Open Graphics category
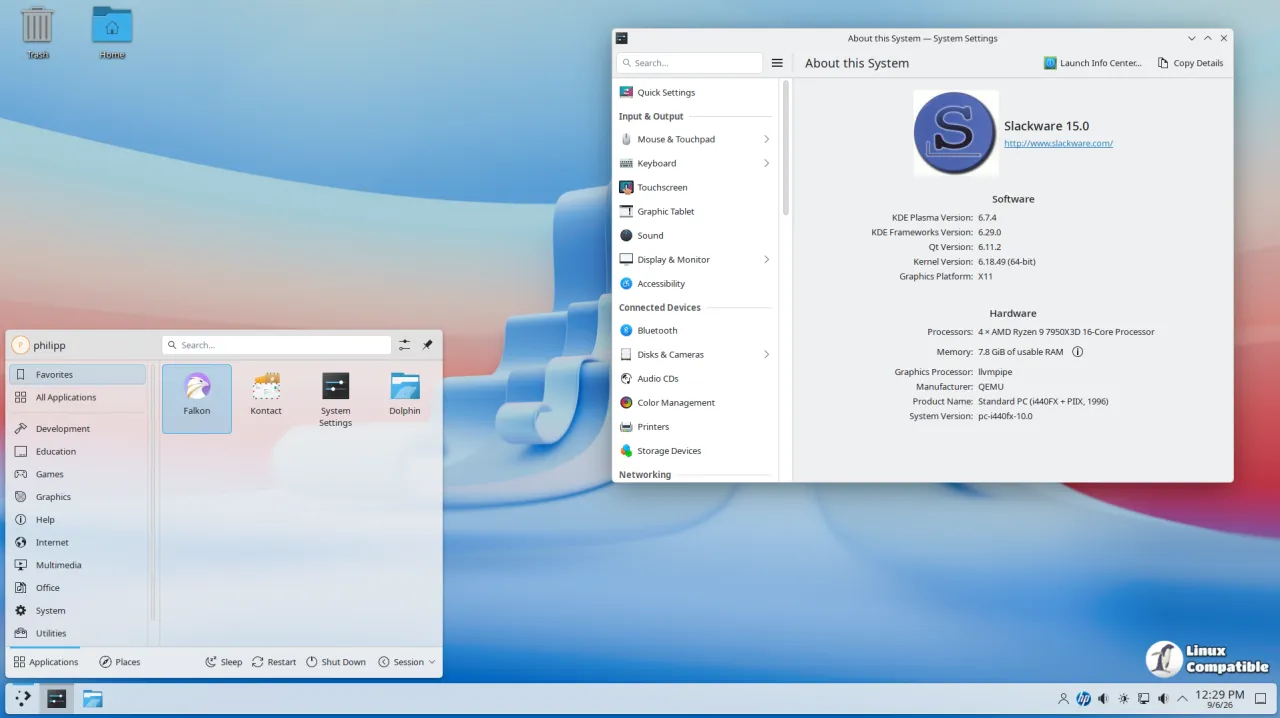Viewport: 1280px width, 718px height. click(x=78, y=497)
